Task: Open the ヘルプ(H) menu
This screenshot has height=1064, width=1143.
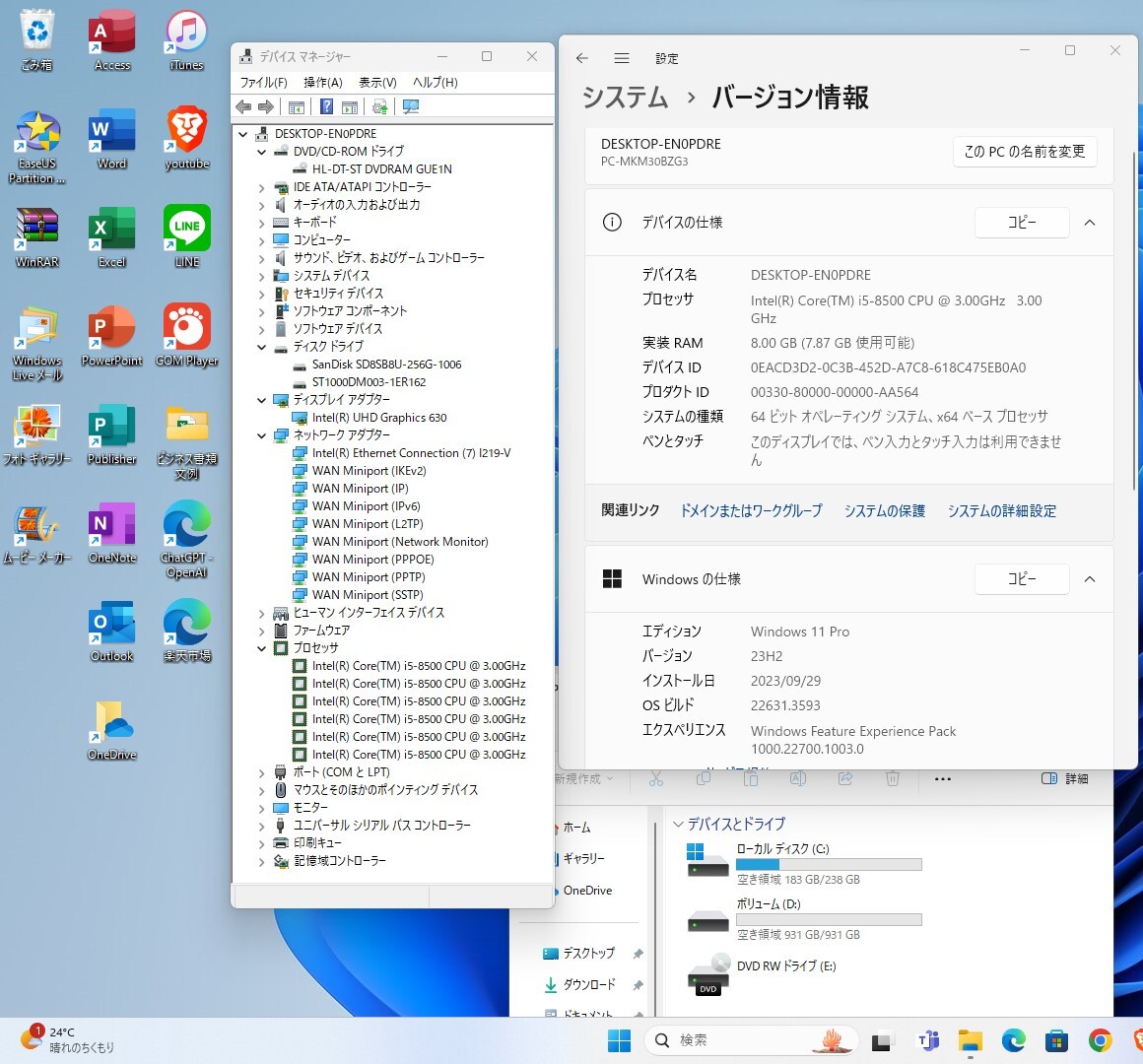Action: [436, 83]
